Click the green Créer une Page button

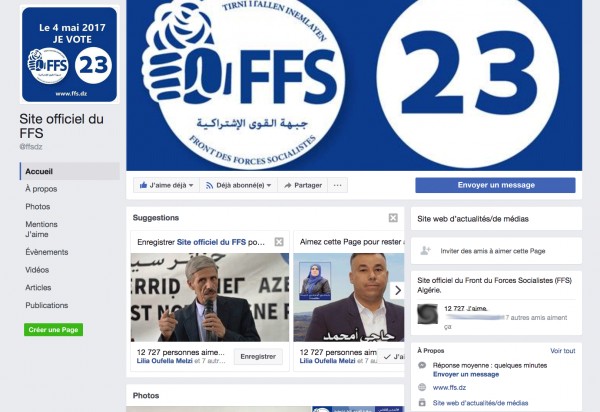click(53, 330)
